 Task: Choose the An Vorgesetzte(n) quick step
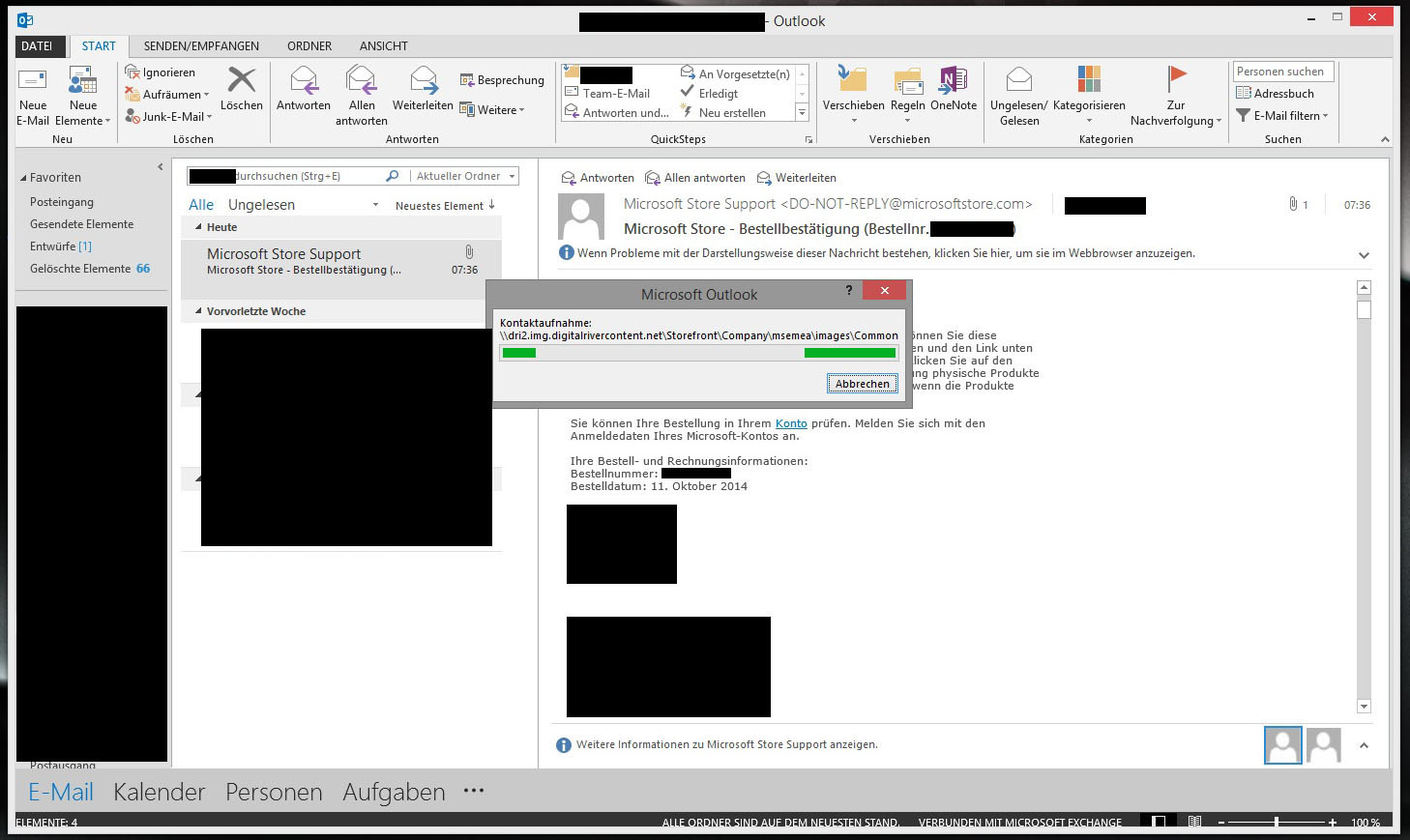pyautogui.click(x=735, y=73)
